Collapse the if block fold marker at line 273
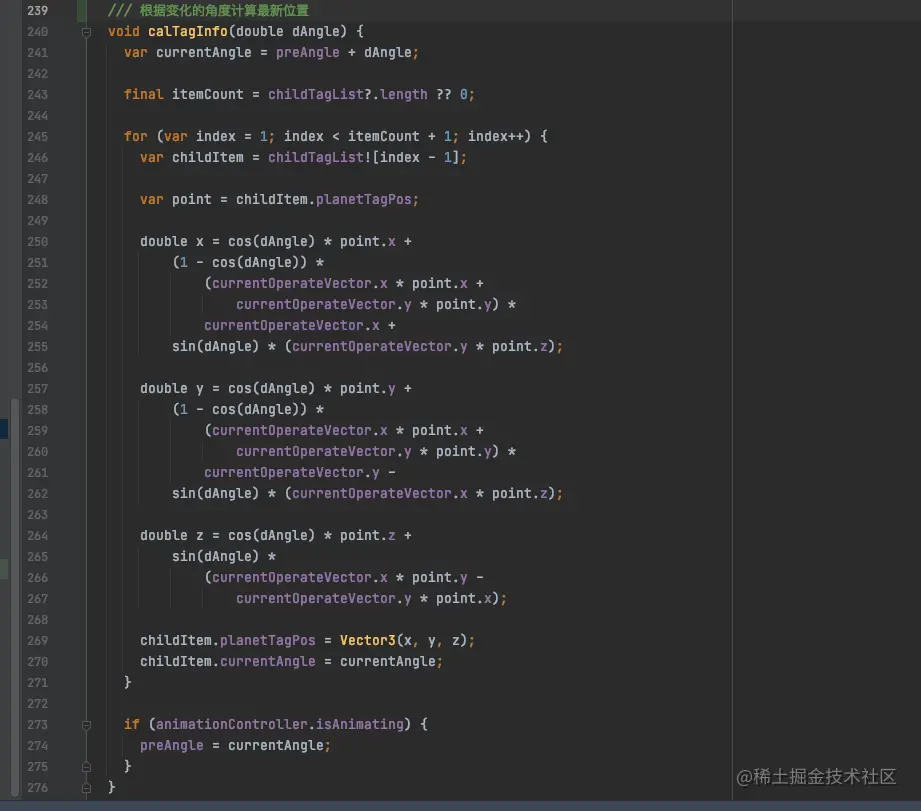The height and width of the screenshot is (811, 921). click(x=86, y=725)
